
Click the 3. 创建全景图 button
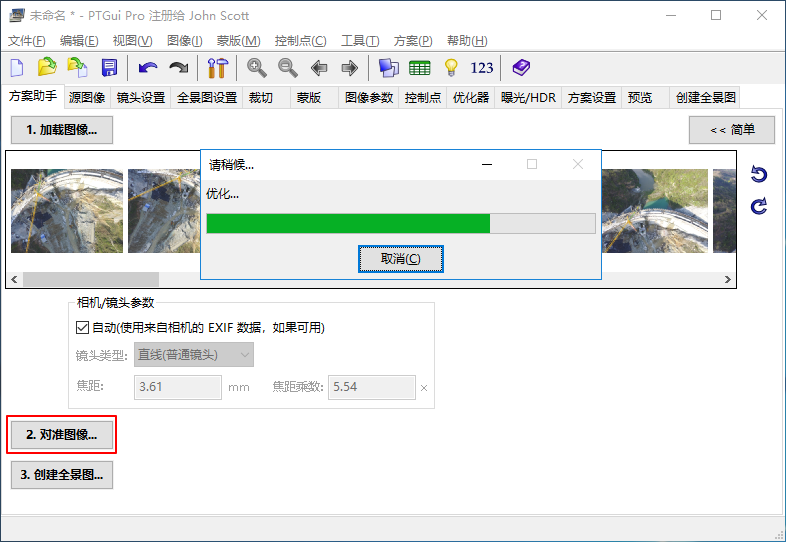pos(62,475)
